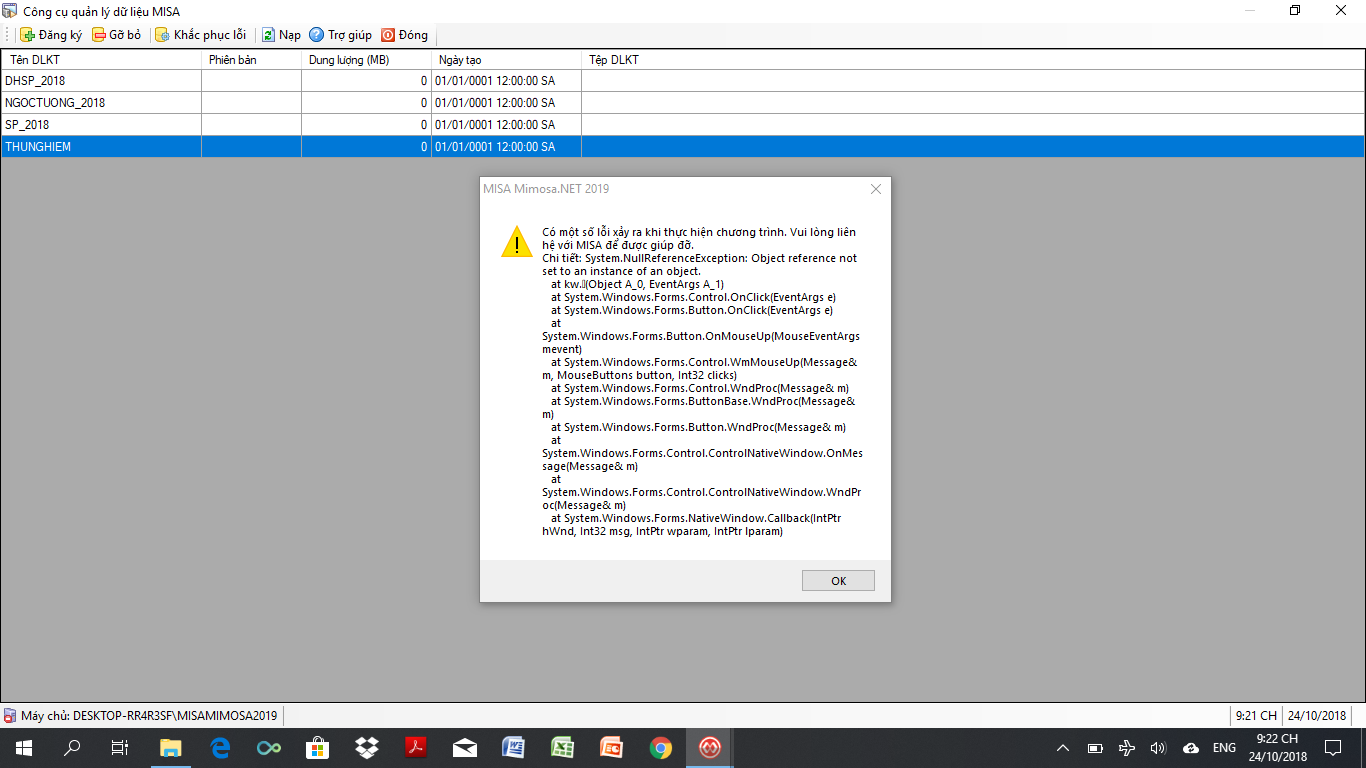Viewport: 1366px width, 768px height.
Task: Open the Windows Start menu
Action: [x=23, y=748]
